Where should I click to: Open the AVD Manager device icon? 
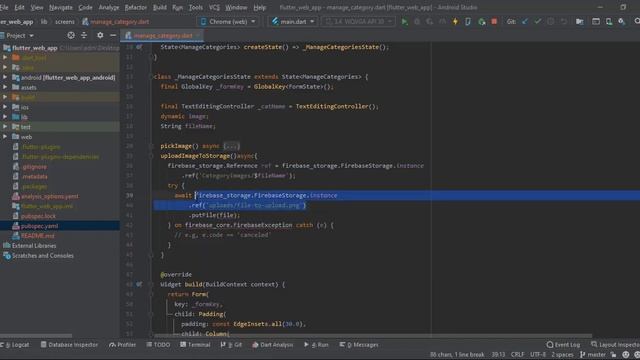pos(609,22)
